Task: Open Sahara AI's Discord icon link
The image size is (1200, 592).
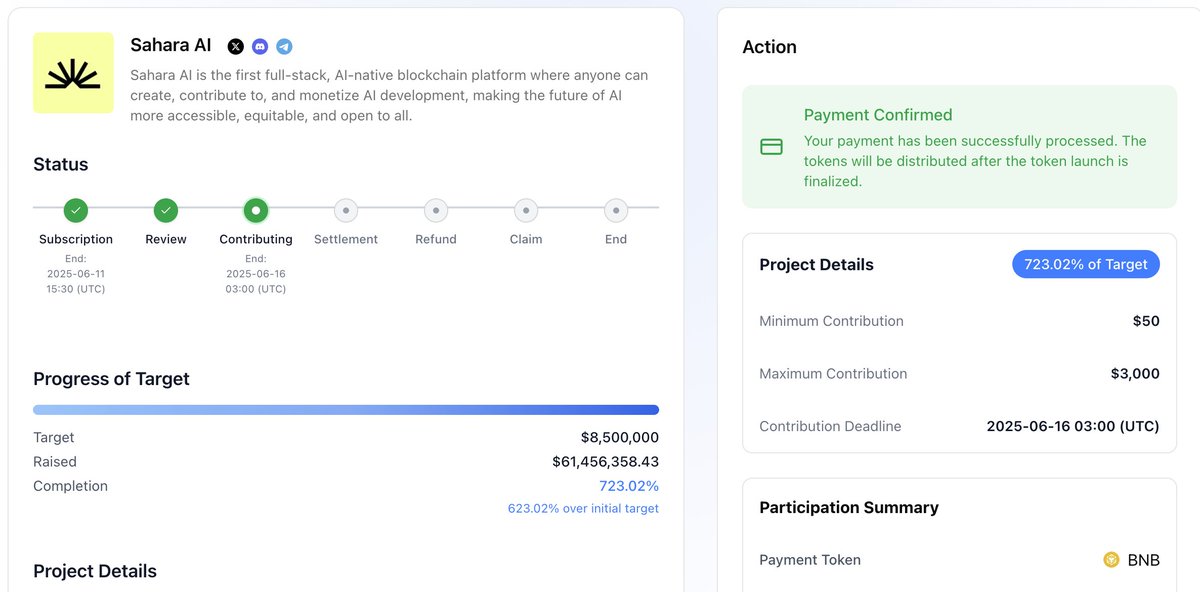Action: click(260, 46)
